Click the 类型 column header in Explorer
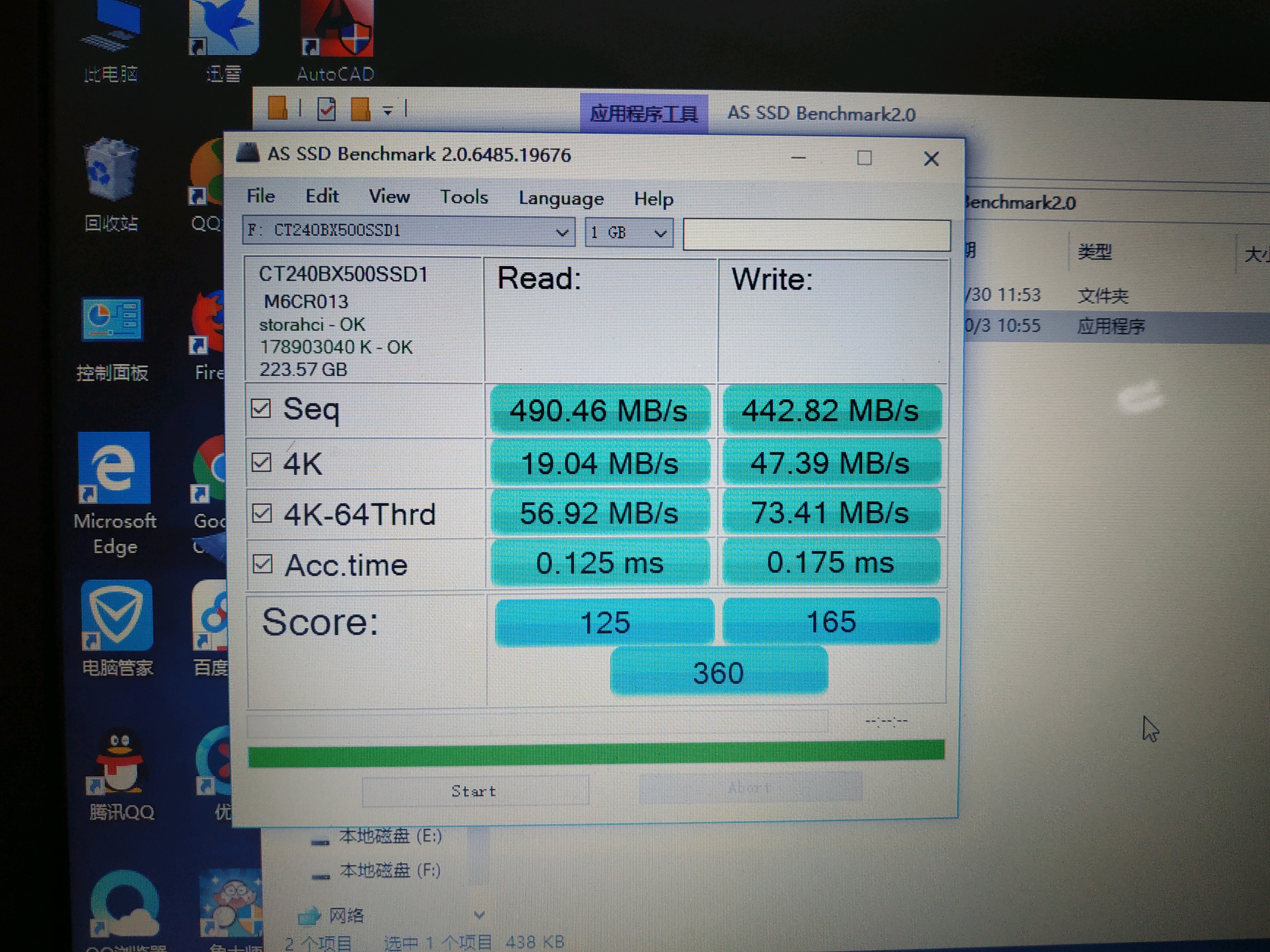The width and height of the screenshot is (1270, 952). coord(1094,251)
